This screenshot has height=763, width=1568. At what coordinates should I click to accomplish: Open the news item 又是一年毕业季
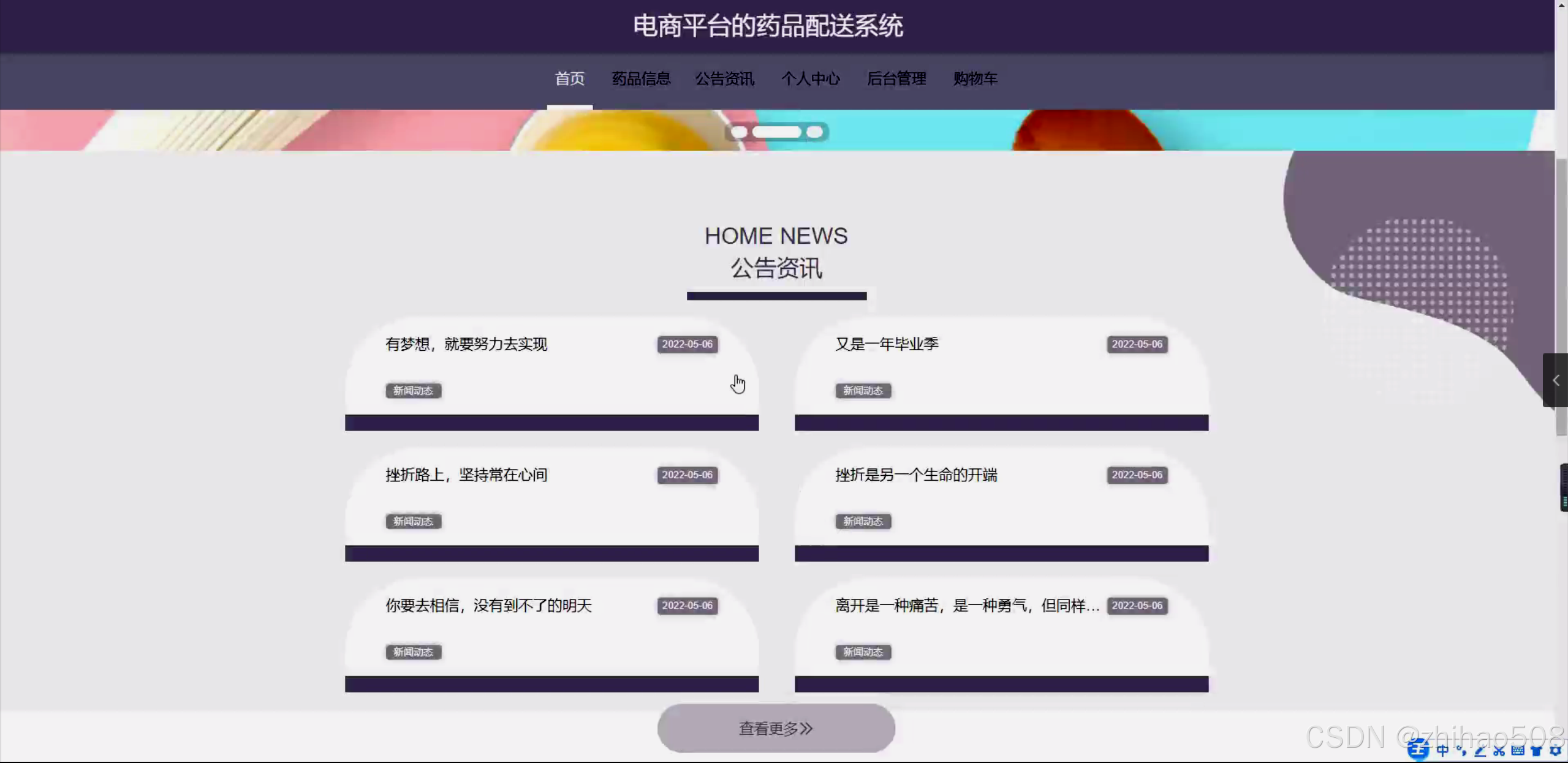click(x=887, y=344)
